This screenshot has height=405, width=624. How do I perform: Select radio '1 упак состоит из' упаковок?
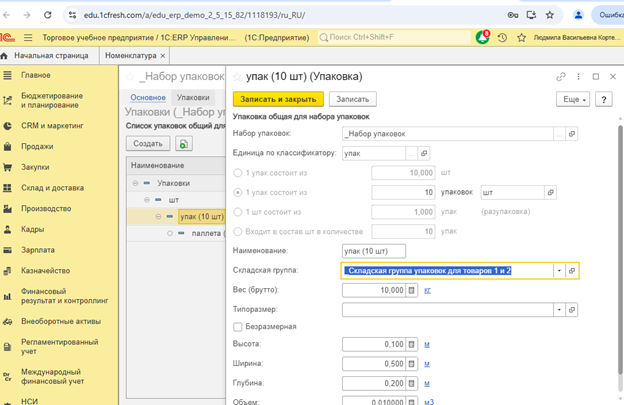click(238, 193)
